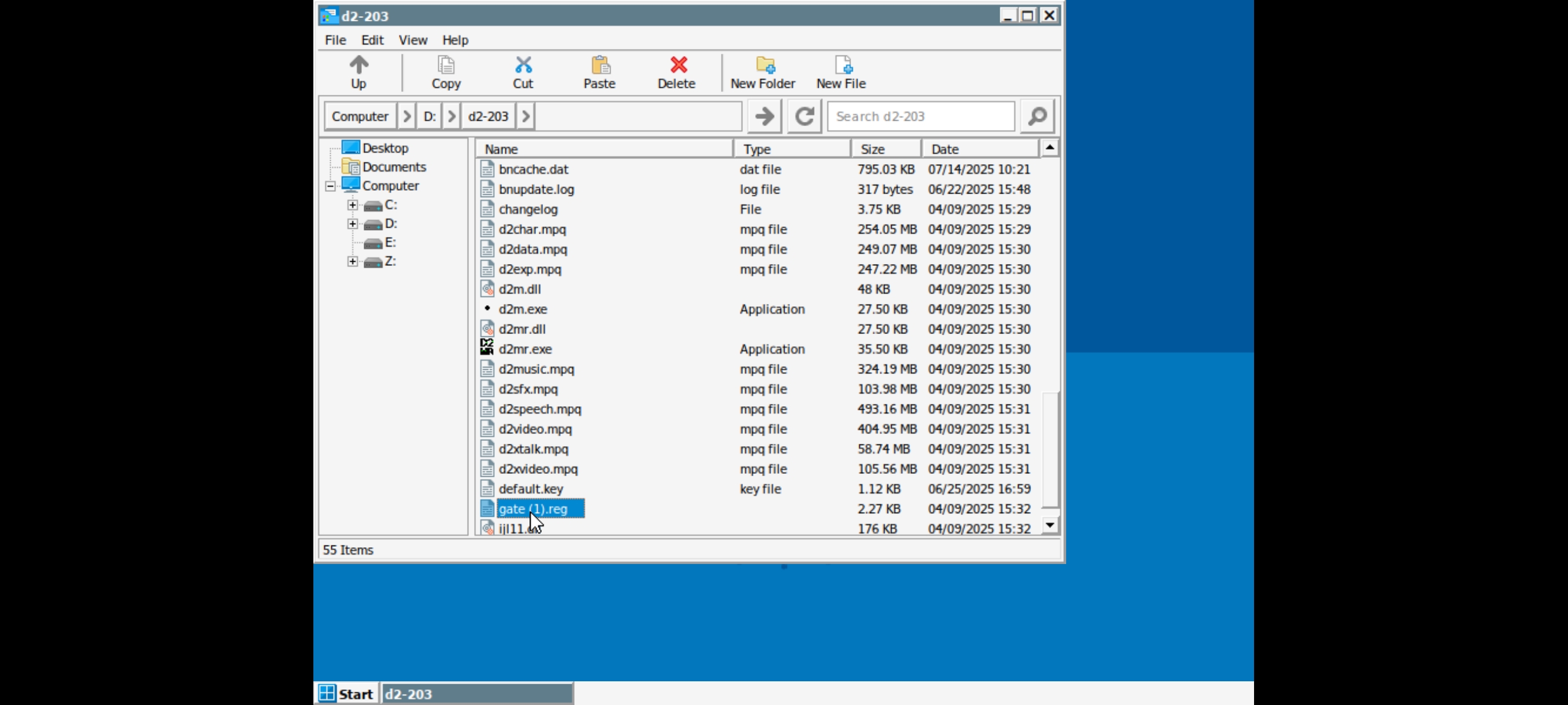Open the View menu
The width and height of the screenshot is (1568, 705).
(412, 40)
